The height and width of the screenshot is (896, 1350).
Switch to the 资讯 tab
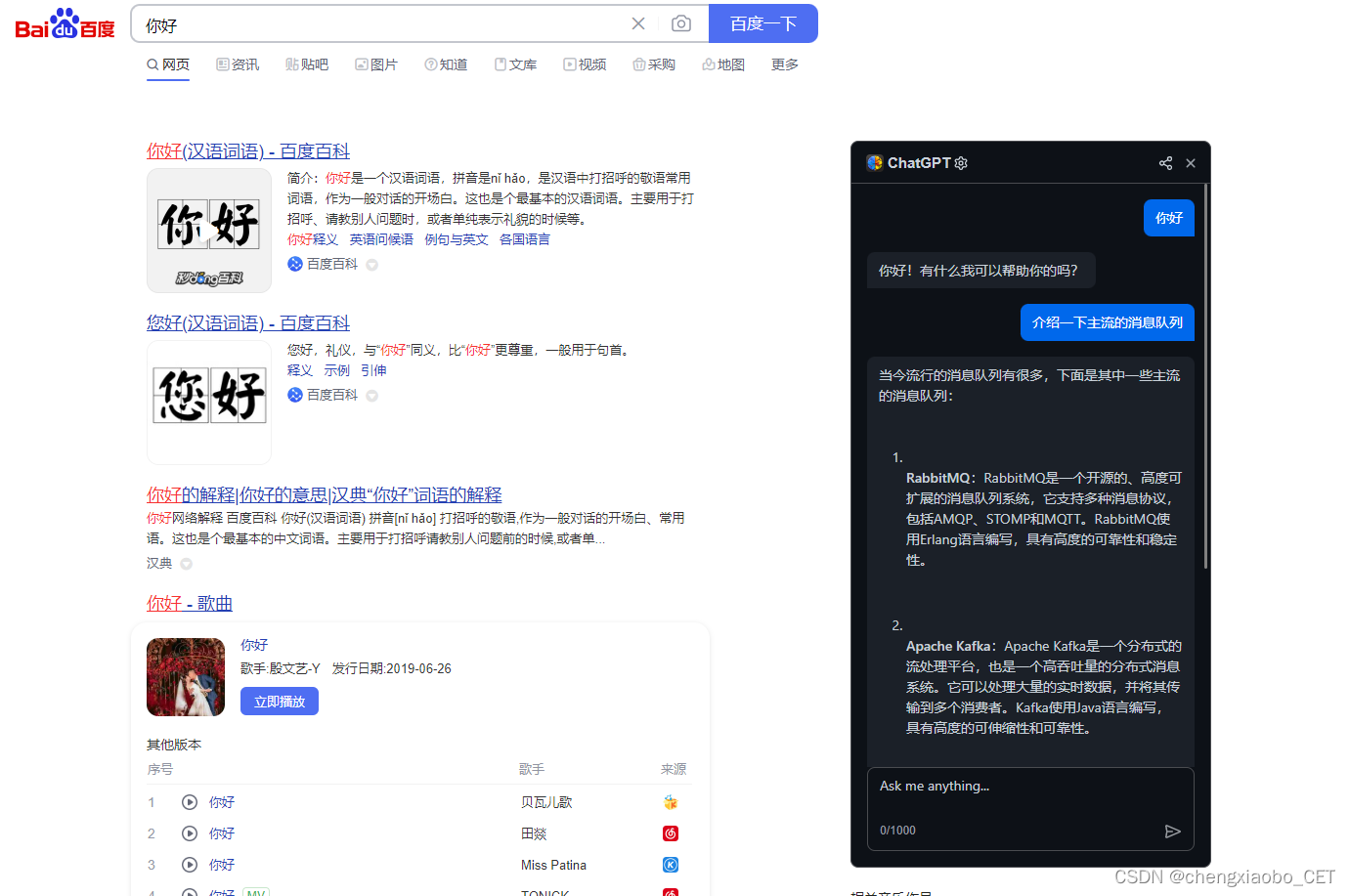238,64
